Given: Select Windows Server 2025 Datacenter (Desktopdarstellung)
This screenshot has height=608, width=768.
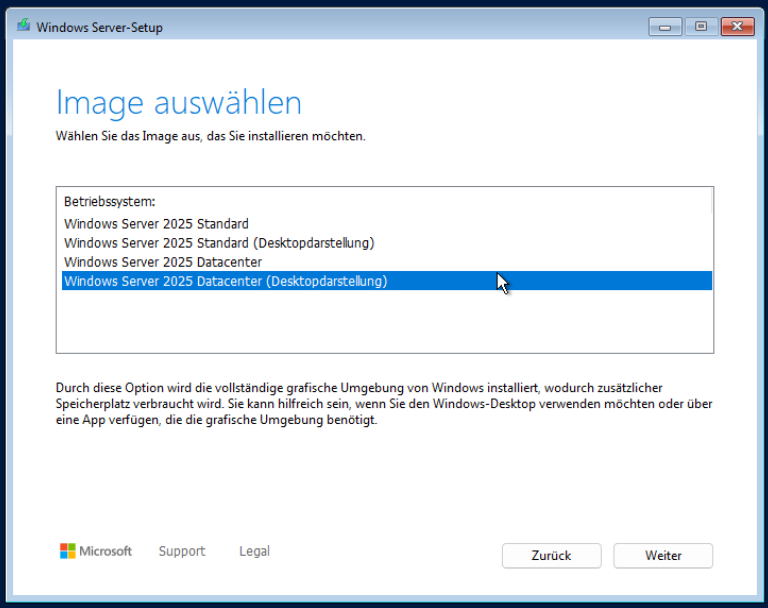Looking at the screenshot, I should (x=387, y=281).
